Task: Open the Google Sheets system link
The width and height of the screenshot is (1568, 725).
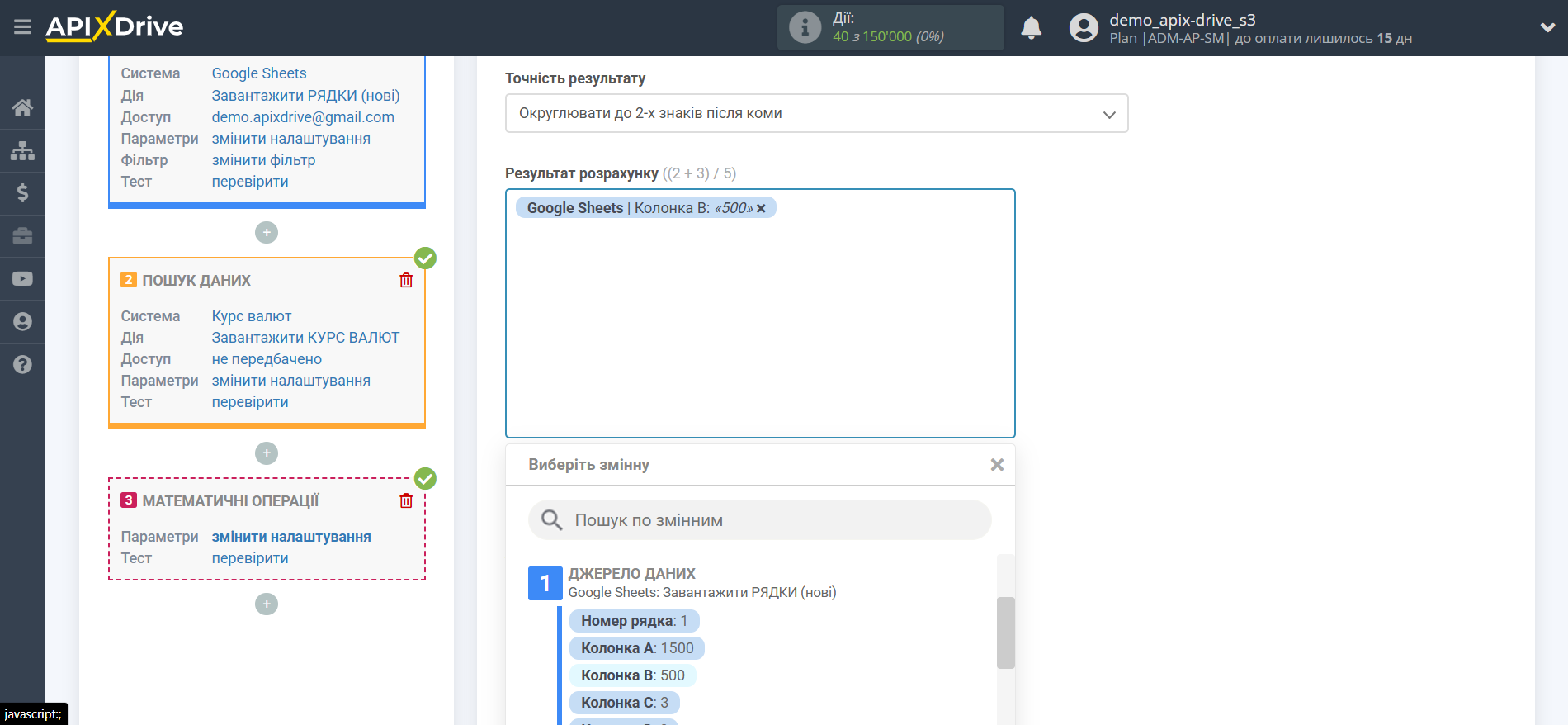Action: point(259,73)
